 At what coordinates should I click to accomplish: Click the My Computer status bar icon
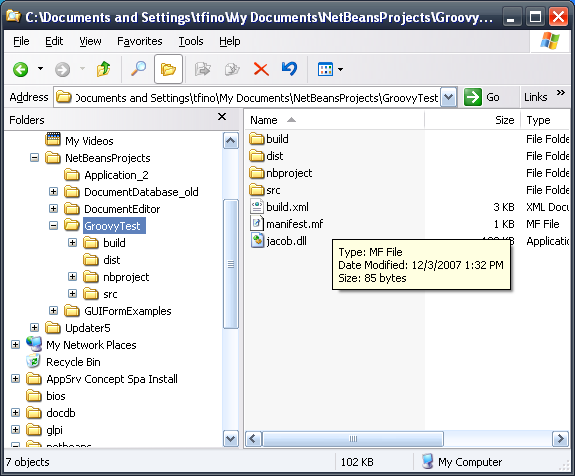(427, 461)
